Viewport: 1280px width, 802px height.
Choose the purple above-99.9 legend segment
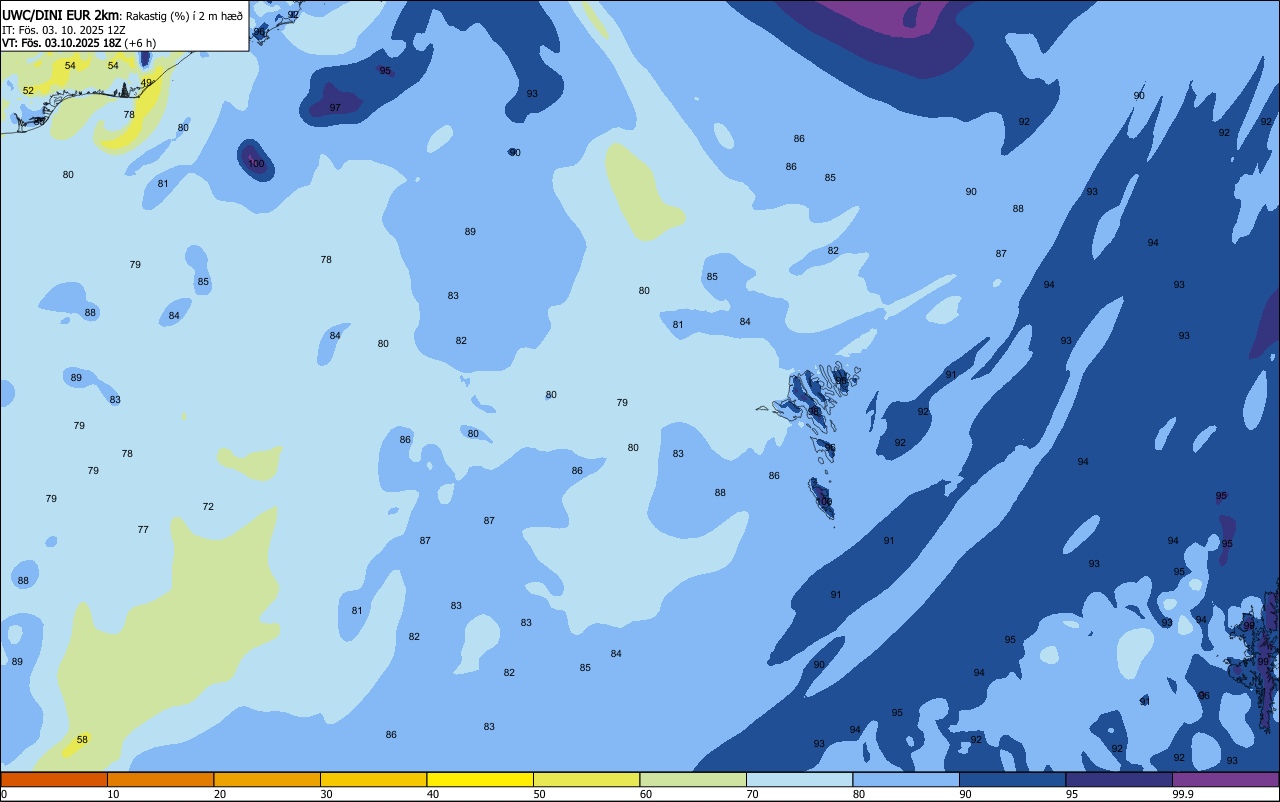point(1225,779)
